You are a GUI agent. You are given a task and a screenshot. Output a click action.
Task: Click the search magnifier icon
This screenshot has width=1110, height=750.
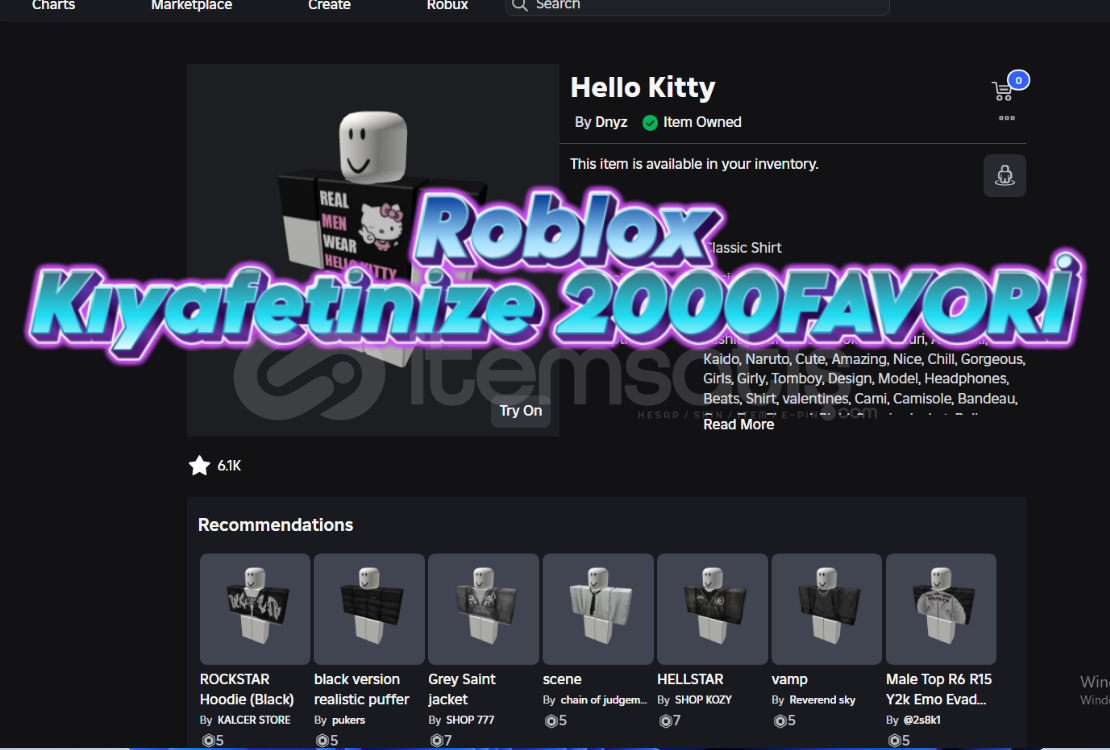coord(520,6)
